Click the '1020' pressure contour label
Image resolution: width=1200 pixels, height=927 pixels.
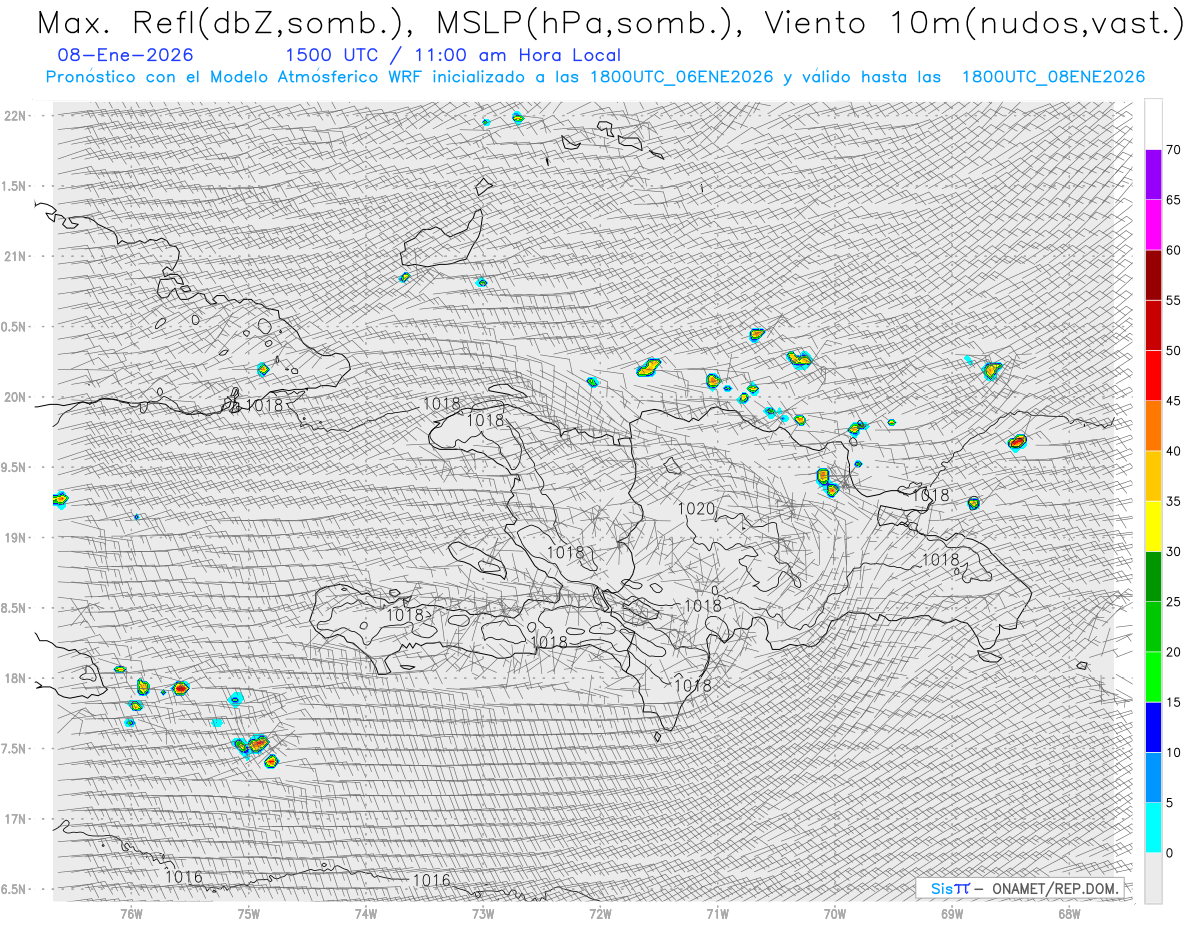pos(696,509)
